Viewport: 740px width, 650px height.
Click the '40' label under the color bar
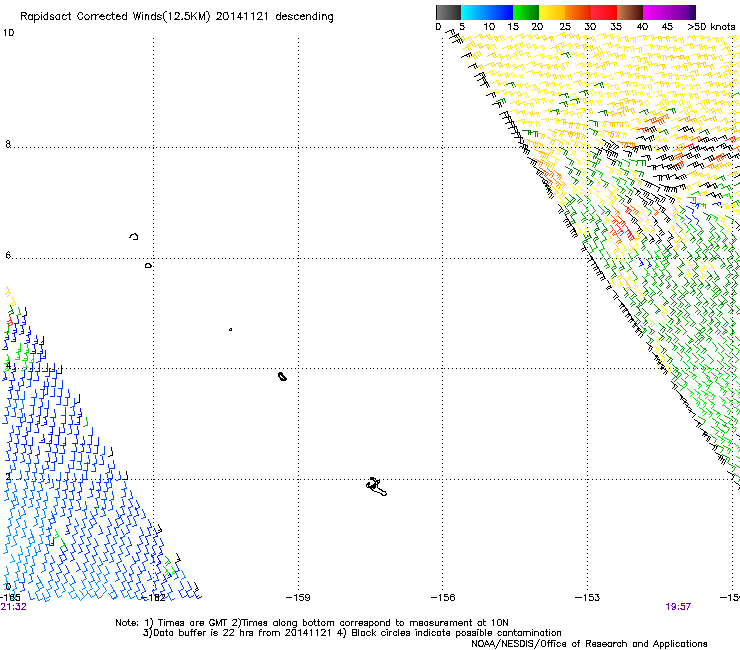click(x=642, y=27)
